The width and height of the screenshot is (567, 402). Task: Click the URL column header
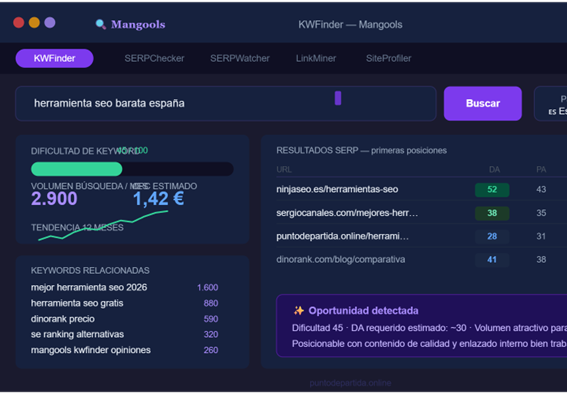284,170
